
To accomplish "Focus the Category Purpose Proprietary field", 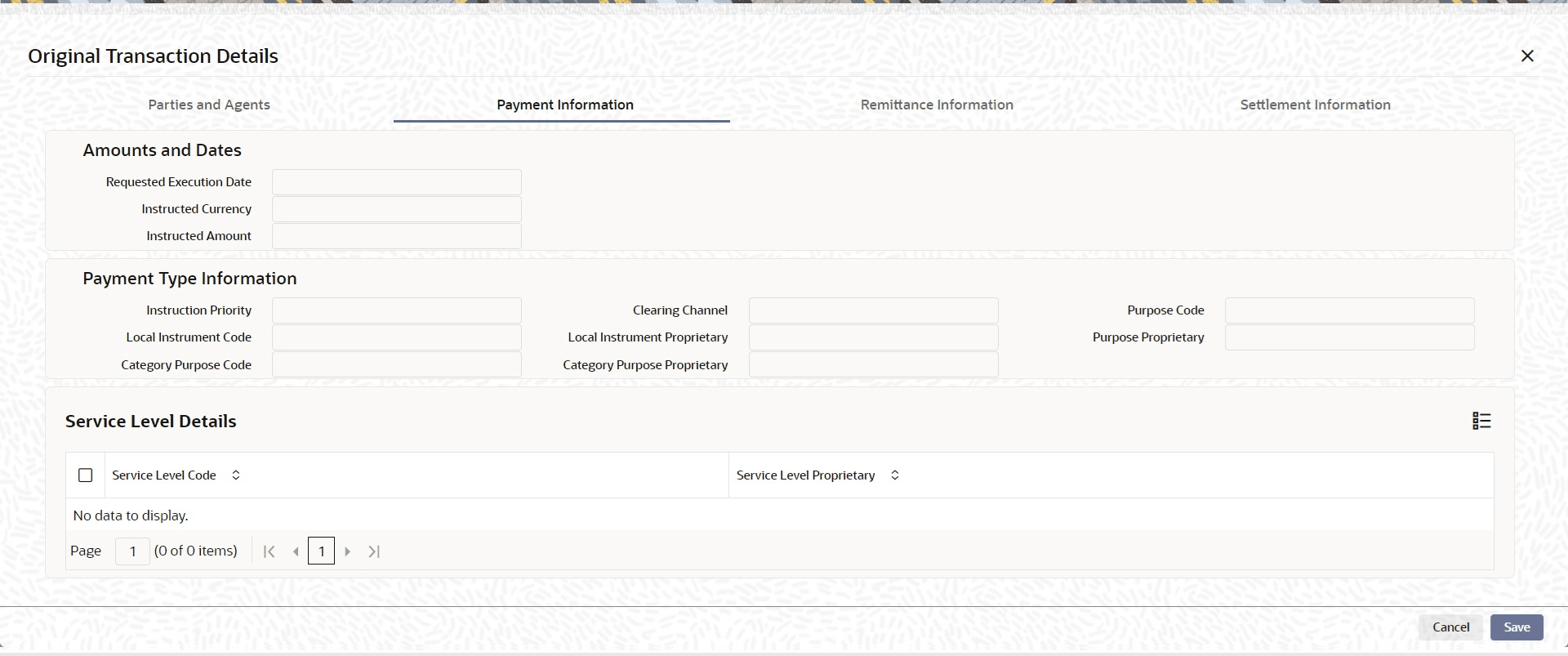I will [x=874, y=364].
